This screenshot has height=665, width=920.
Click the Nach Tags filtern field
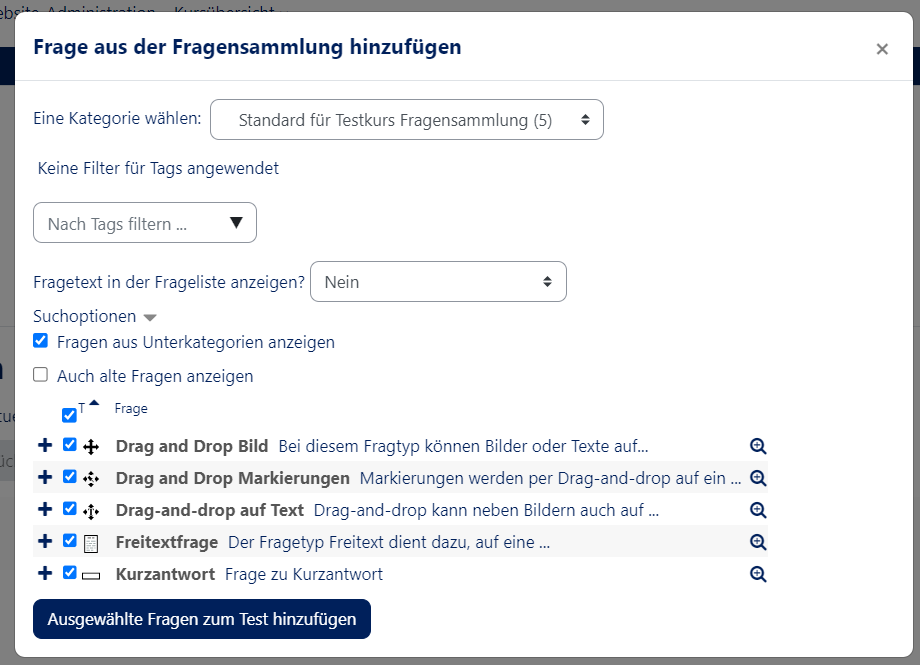(x=144, y=223)
